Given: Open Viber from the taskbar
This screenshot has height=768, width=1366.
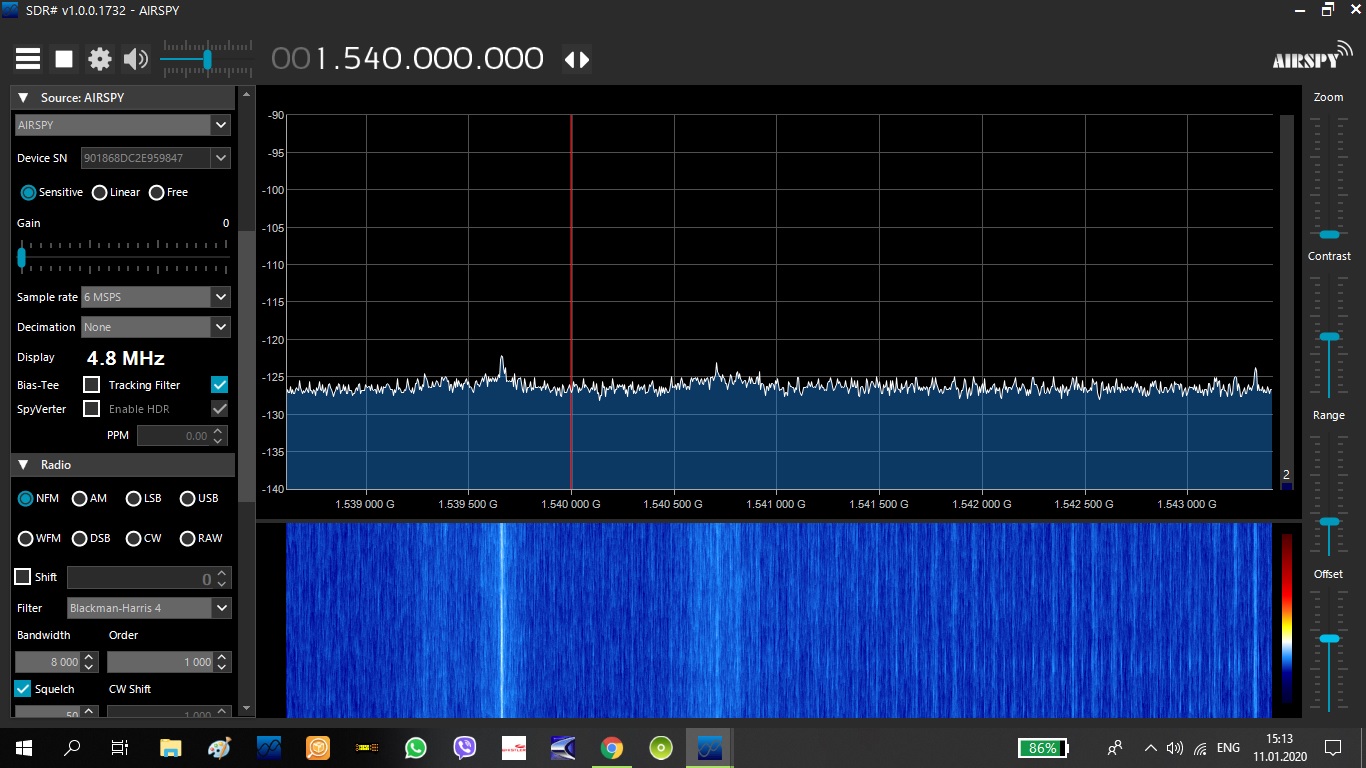Looking at the screenshot, I should pyautogui.click(x=464, y=747).
